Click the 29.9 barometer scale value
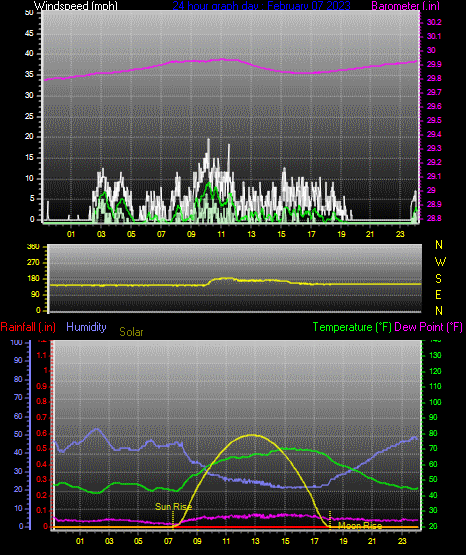This screenshot has width=466, height=555. [x=434, y=64]
